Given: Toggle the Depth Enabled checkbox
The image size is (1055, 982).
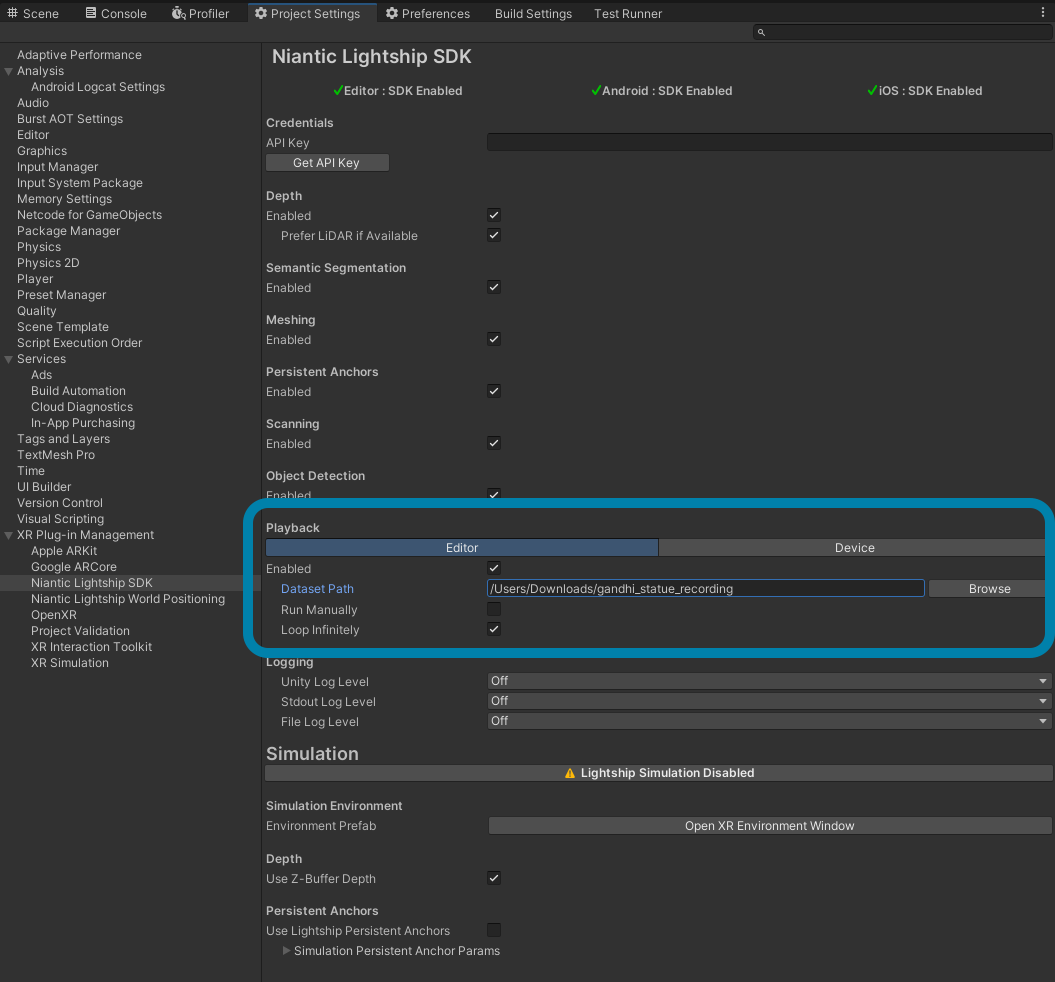Looking at the screenshot, I should (x=494, y=215).
